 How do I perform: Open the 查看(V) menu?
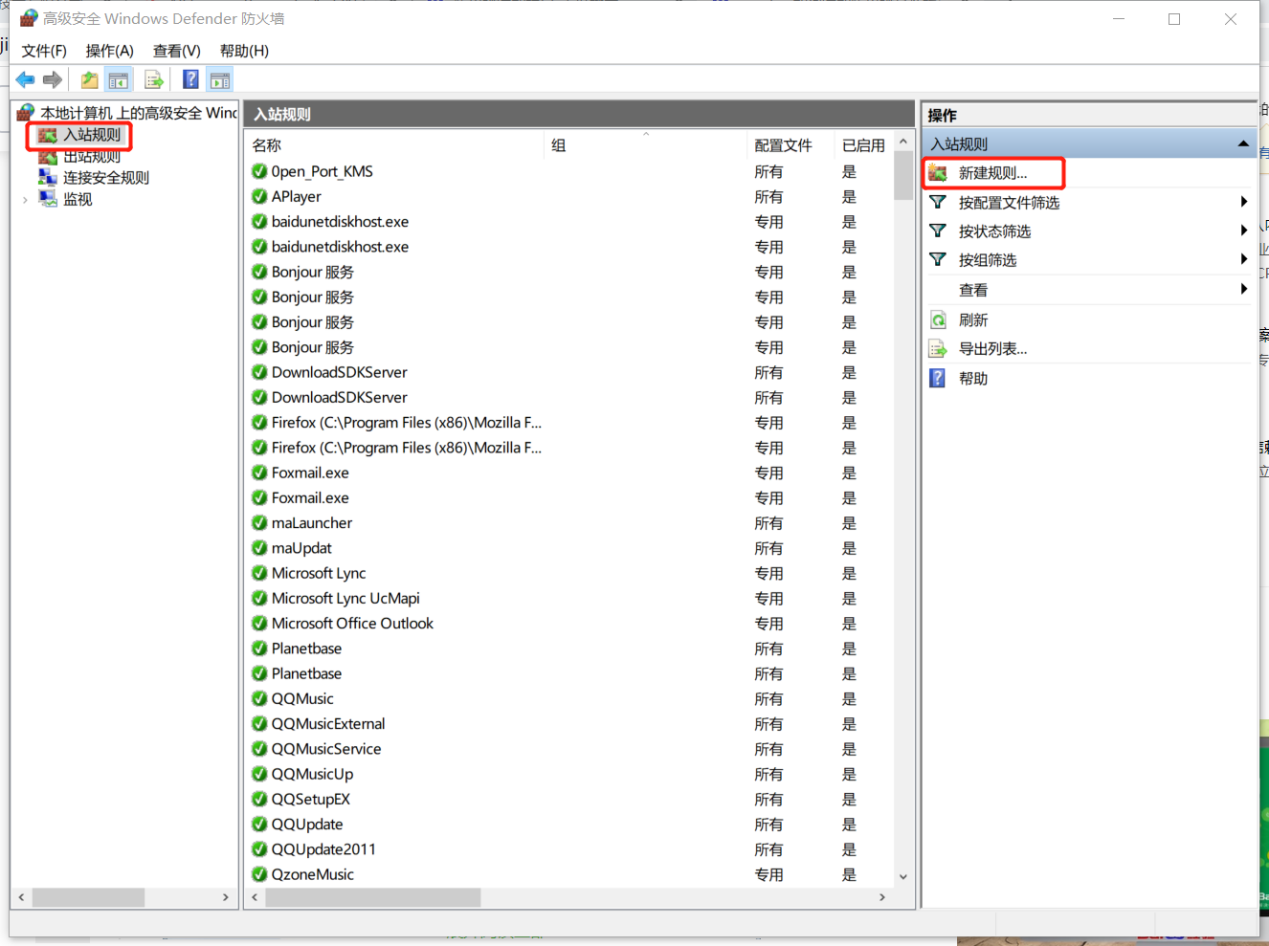176,51
